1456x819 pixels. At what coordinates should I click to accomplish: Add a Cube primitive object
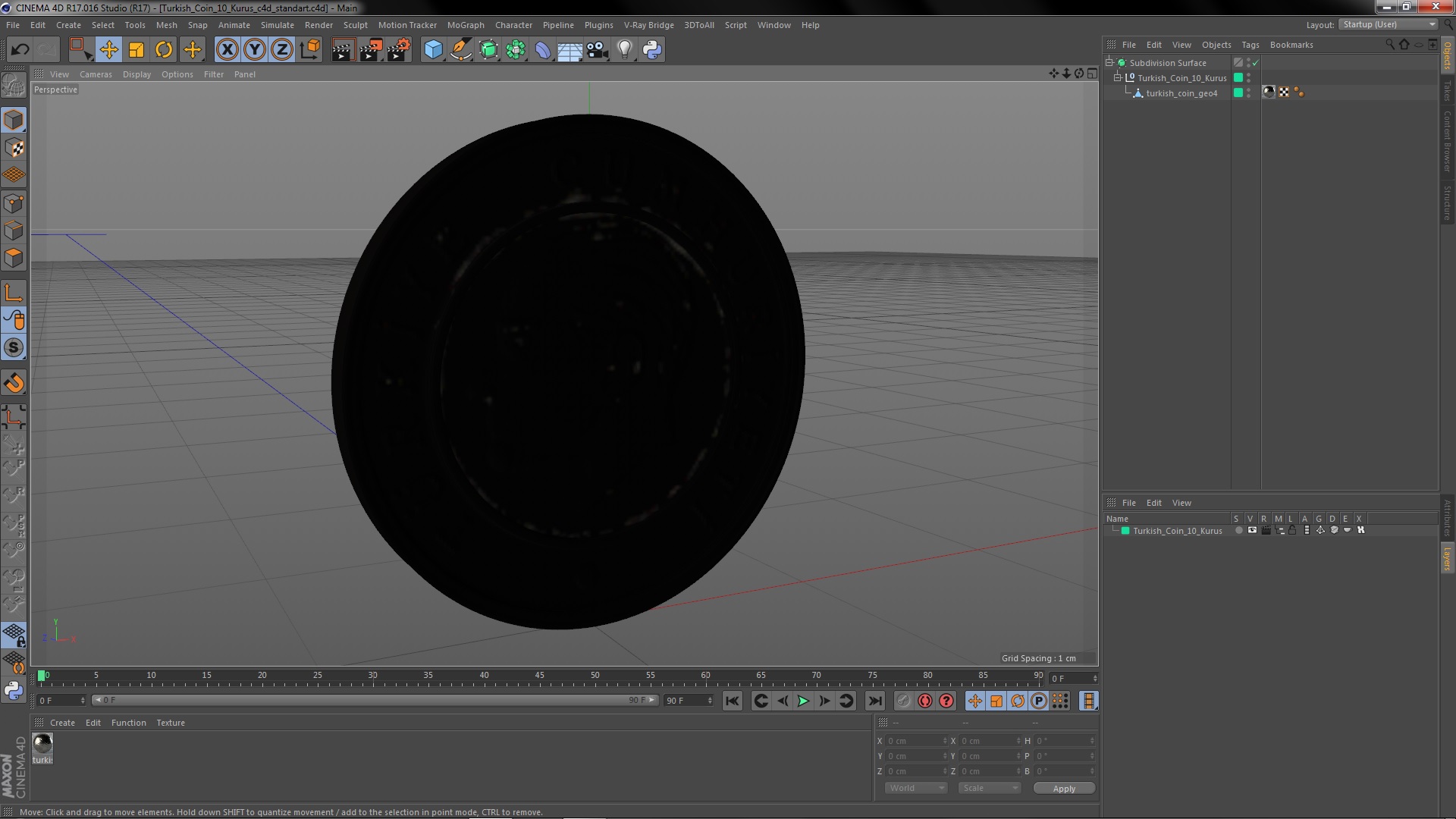pyautogui.click(x=433, y=50)
